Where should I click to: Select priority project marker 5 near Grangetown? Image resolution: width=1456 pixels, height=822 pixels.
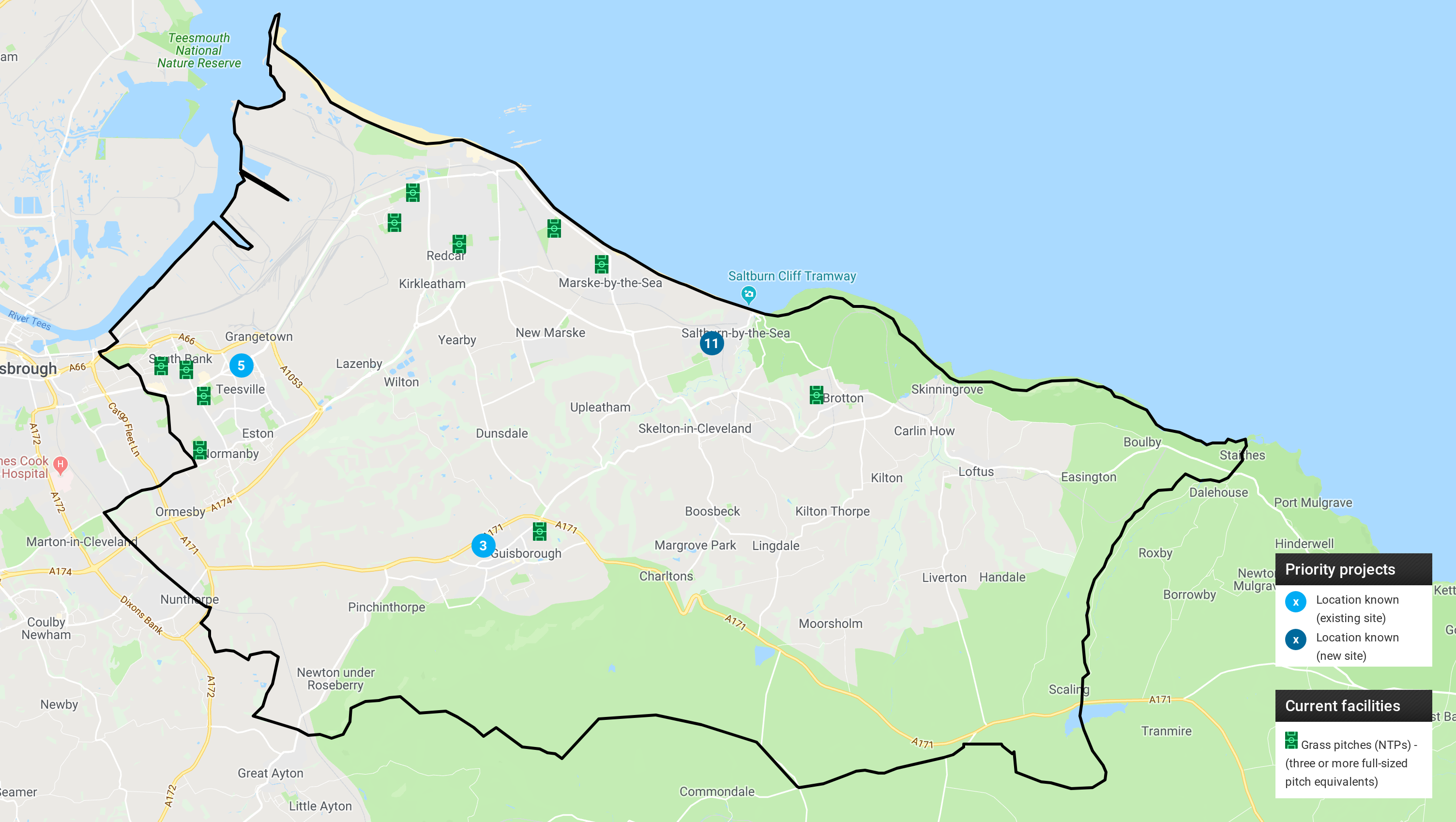coord(242,366)
